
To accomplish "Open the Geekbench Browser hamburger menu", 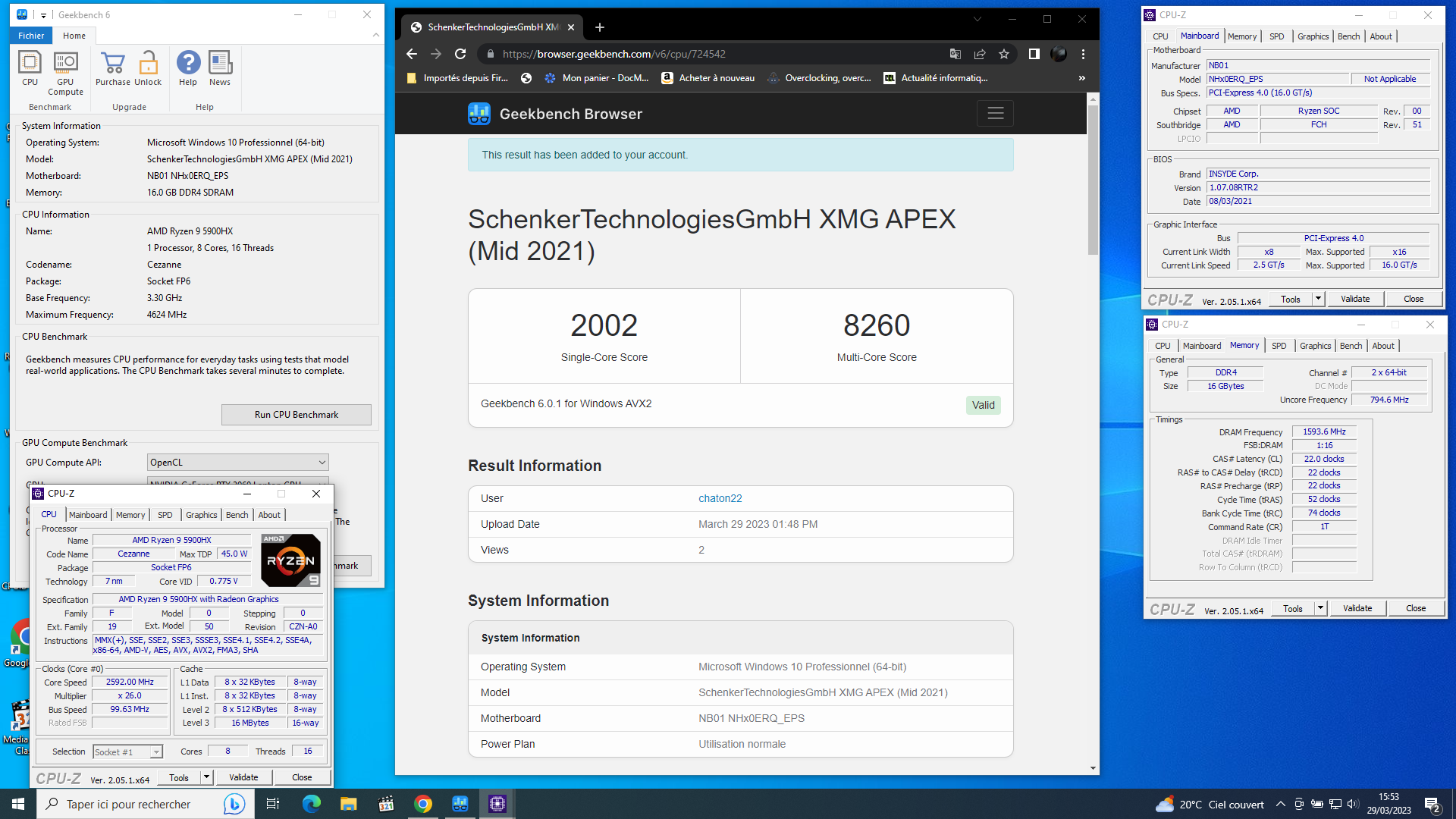I will pyautogui.click(x=996, y=113).
